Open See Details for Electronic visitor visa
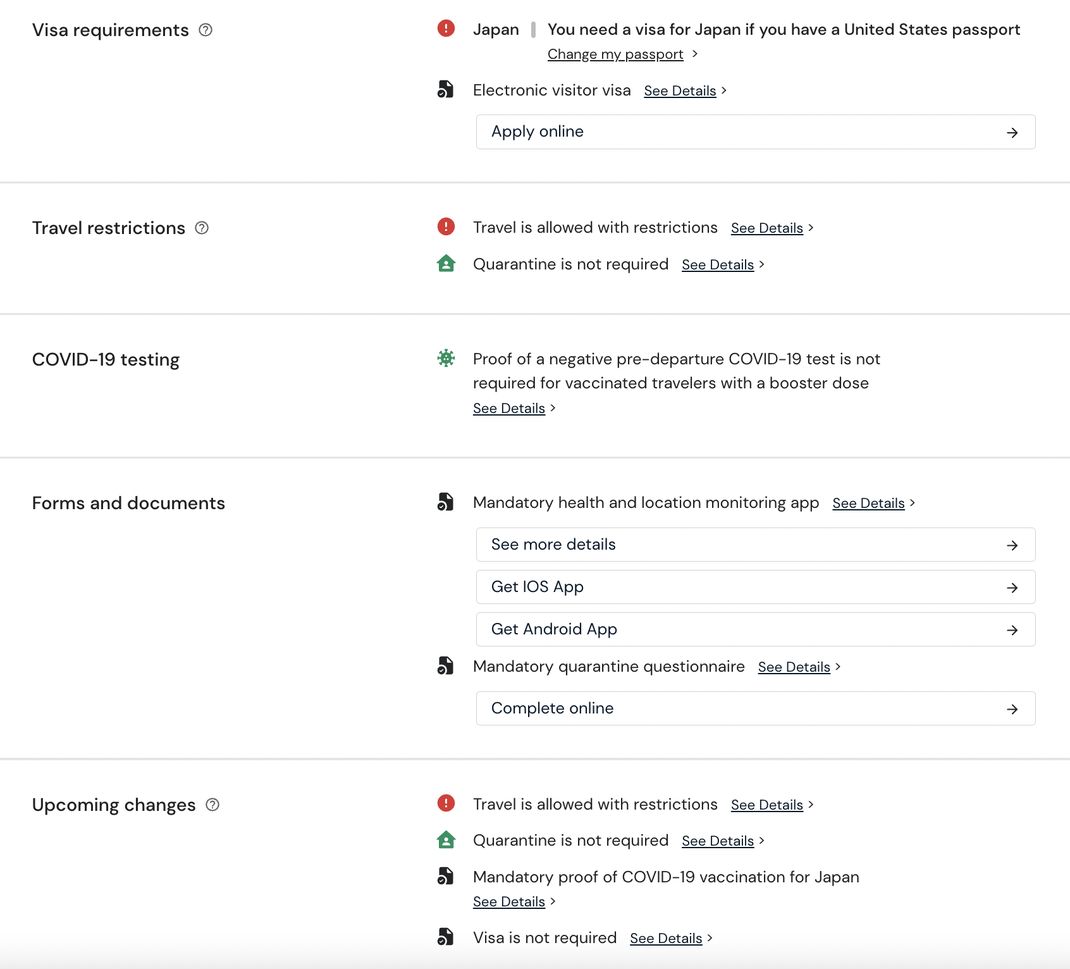This screenshot has height=969, width=1070. tap(680, 91)
